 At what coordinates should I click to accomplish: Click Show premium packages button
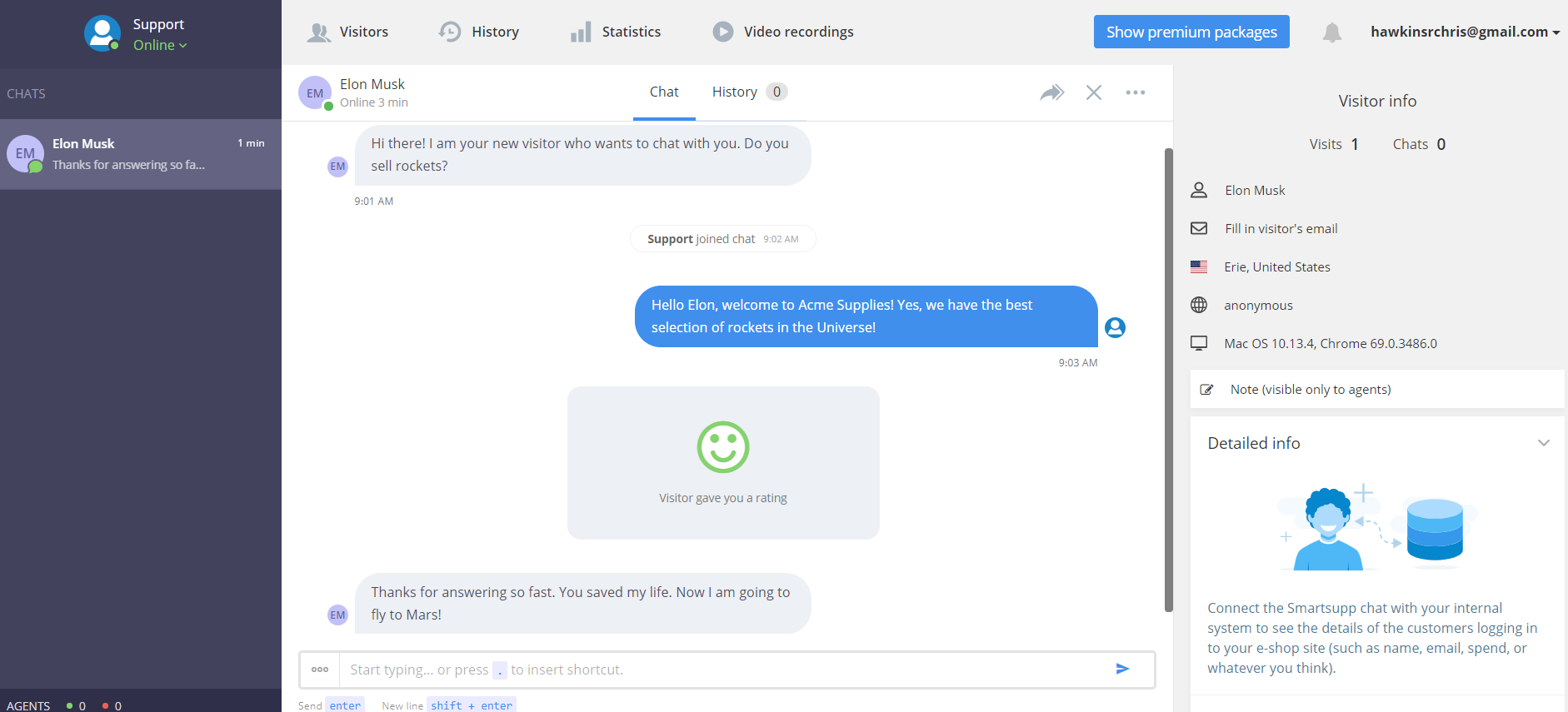(x=1191, y=32)
